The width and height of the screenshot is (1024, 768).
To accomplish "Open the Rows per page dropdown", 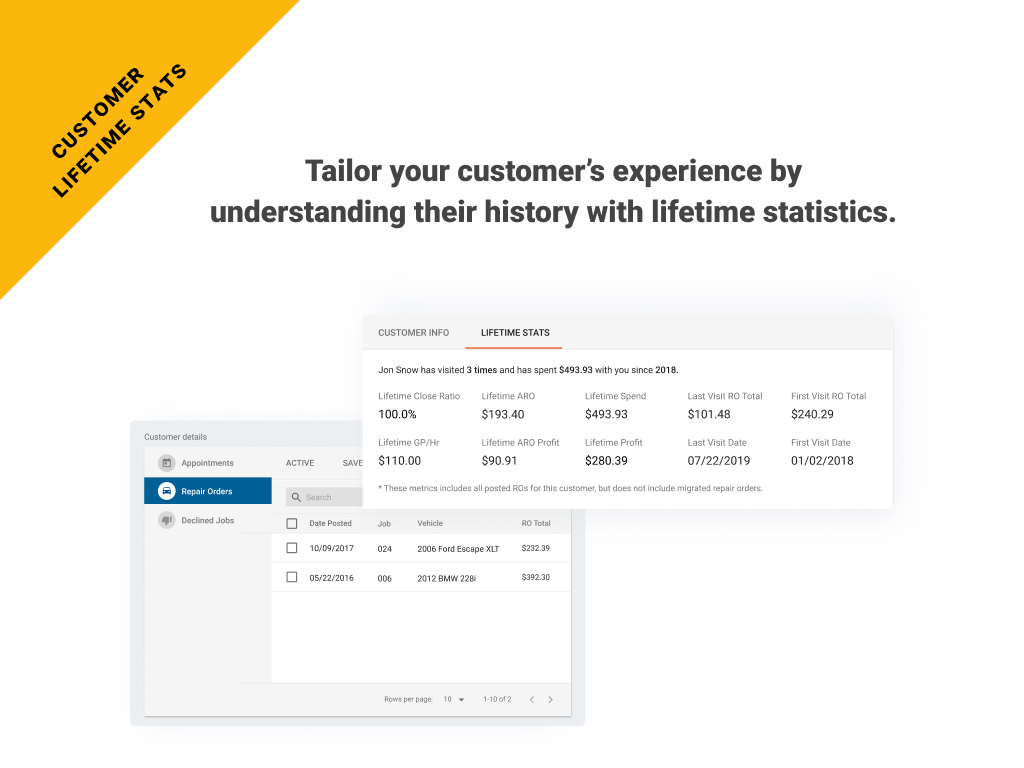I will click(453, 699).
